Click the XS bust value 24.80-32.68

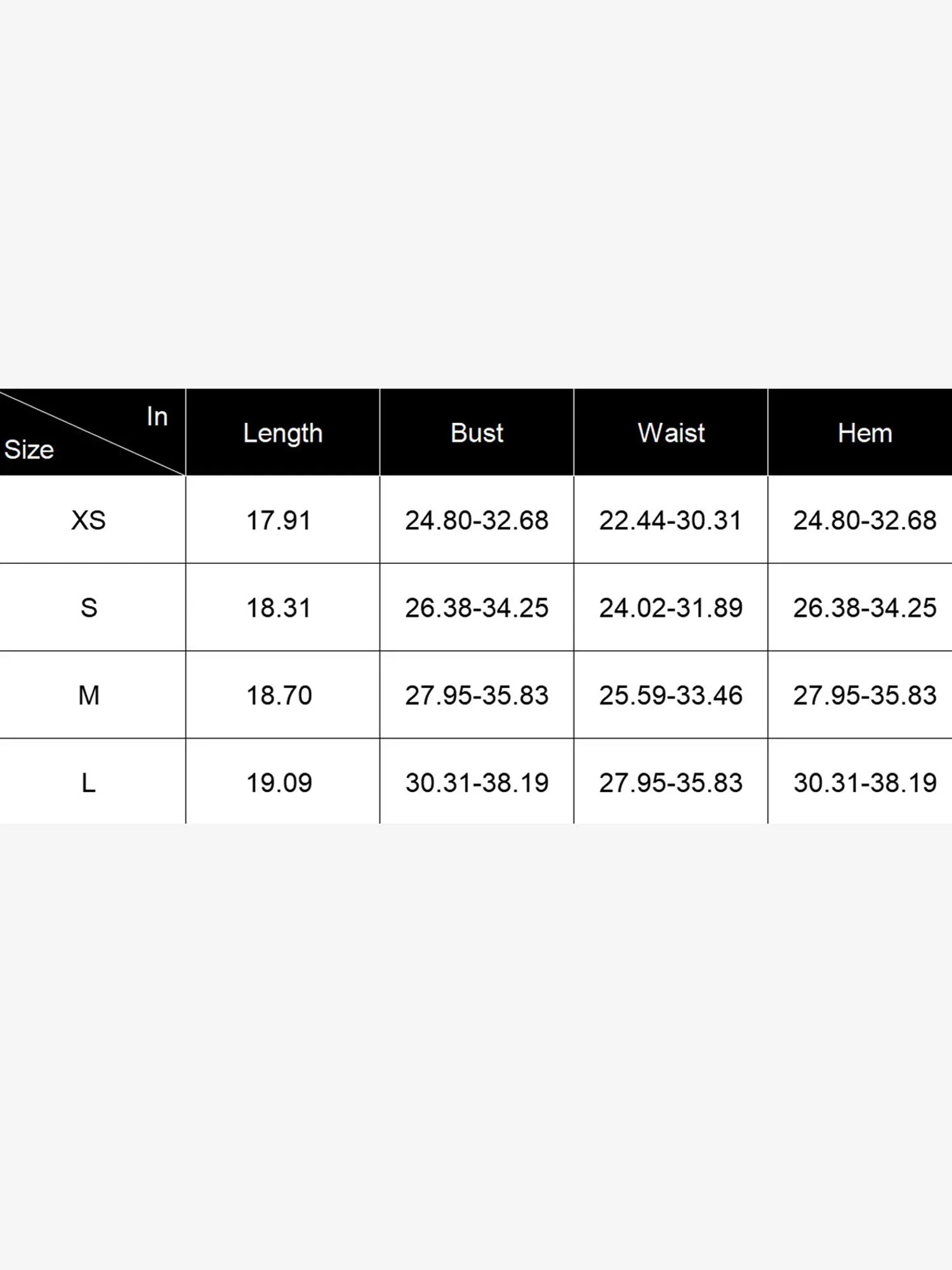(477, 521)
